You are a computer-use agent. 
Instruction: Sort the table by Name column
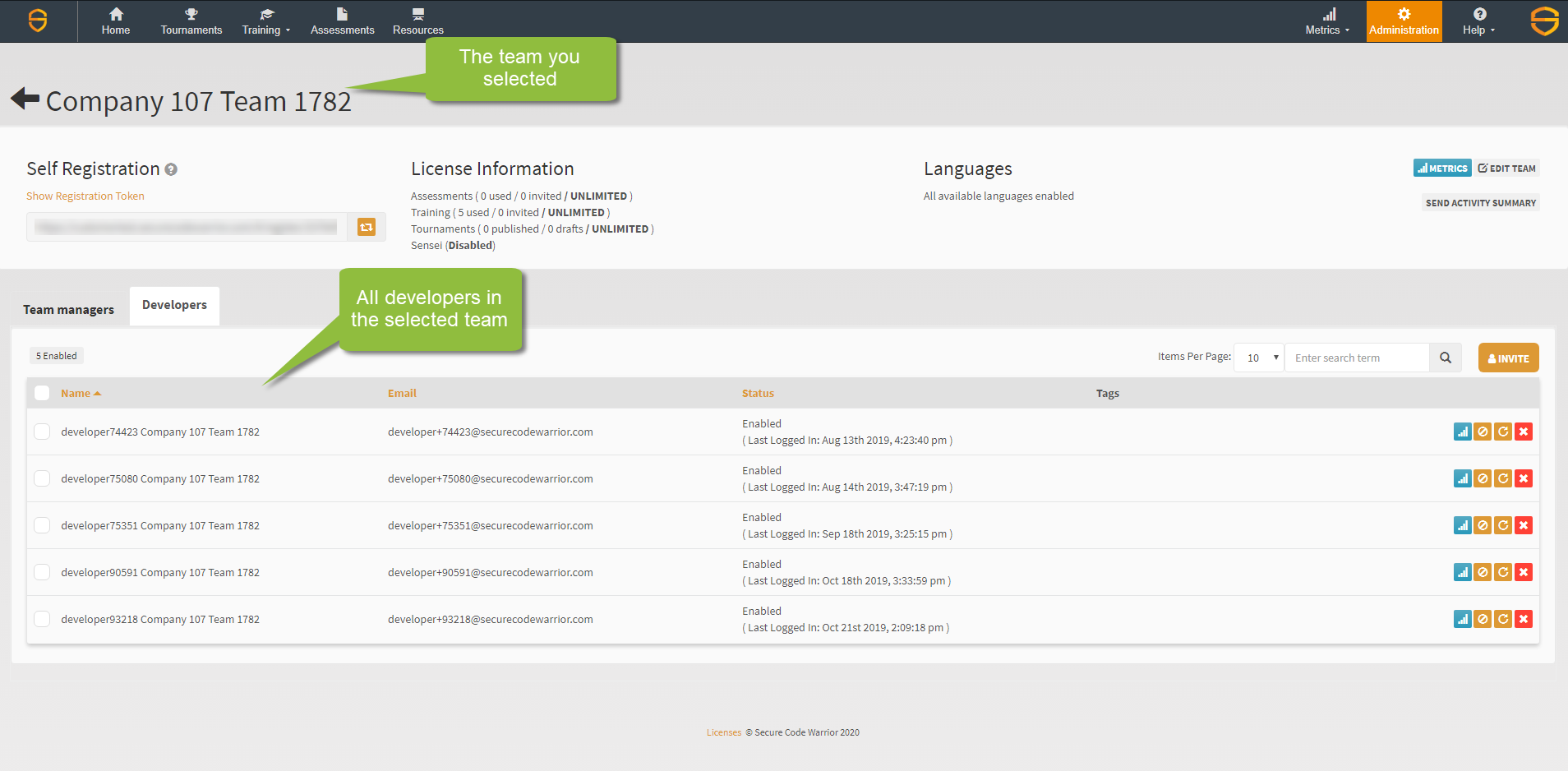(x=81, y=393)
